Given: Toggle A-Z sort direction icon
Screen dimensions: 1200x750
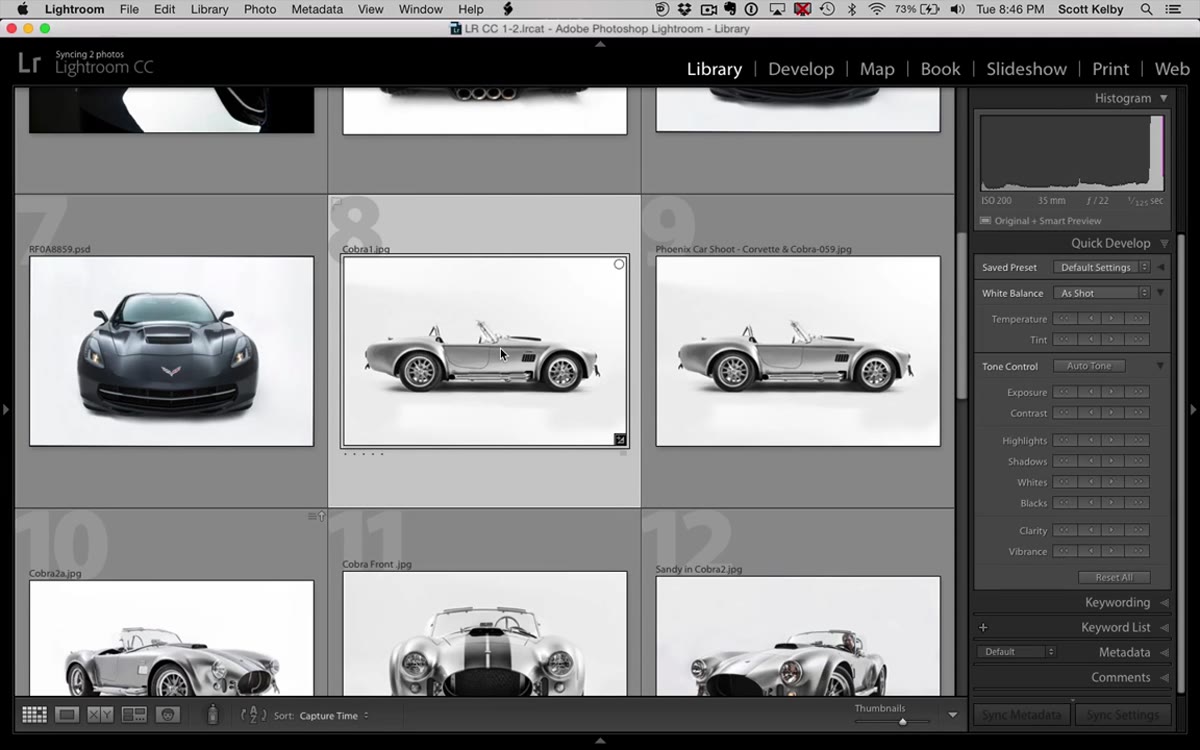Looking at the screenshot, I should (254, 714).
